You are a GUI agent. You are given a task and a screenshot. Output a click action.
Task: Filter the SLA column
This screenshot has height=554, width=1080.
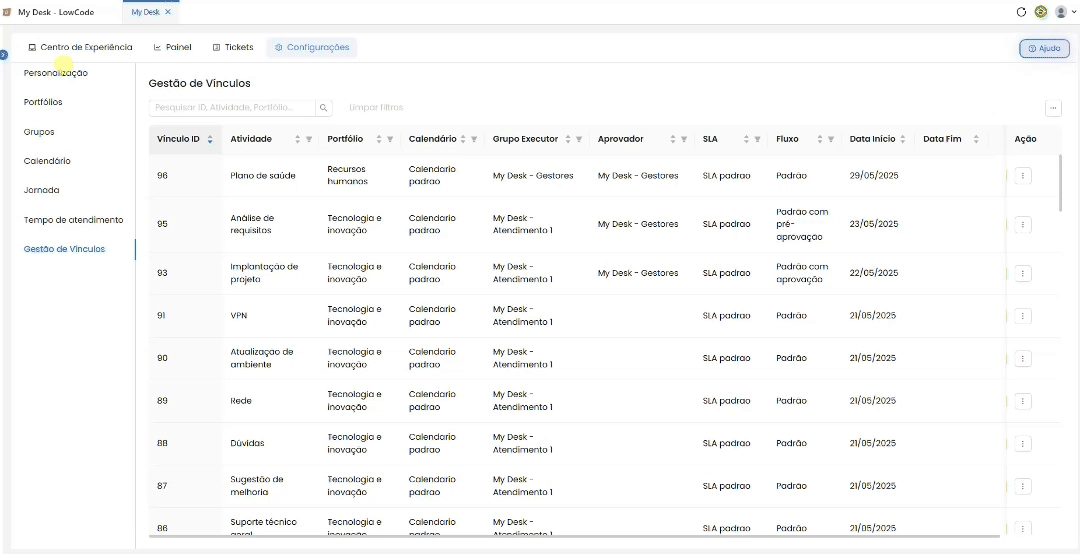click(x=757, y=139)
